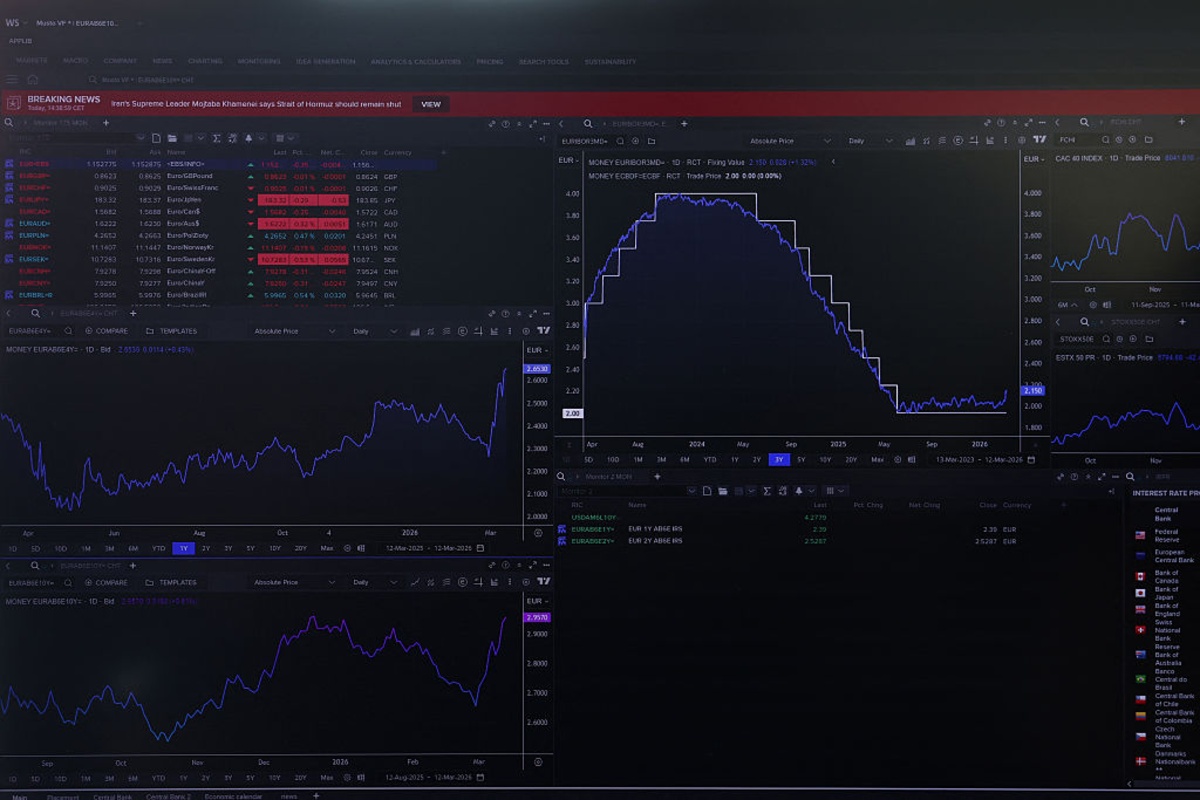Open the SUSTAINABILITY menu
This screenshot has width=1200, height=800.
[x=610, y=61]
